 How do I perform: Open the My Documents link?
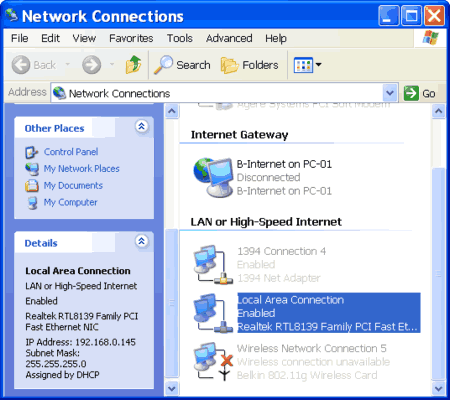(x=73, y=185)
